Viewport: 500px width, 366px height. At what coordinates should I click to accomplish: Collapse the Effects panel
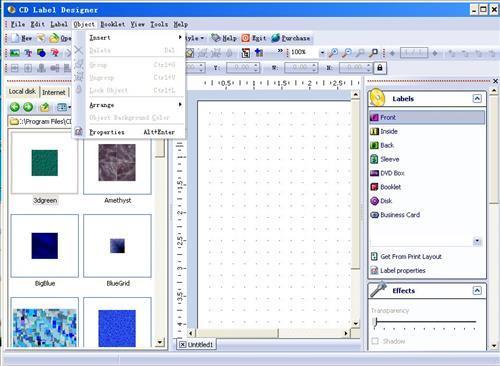(477, 291)
